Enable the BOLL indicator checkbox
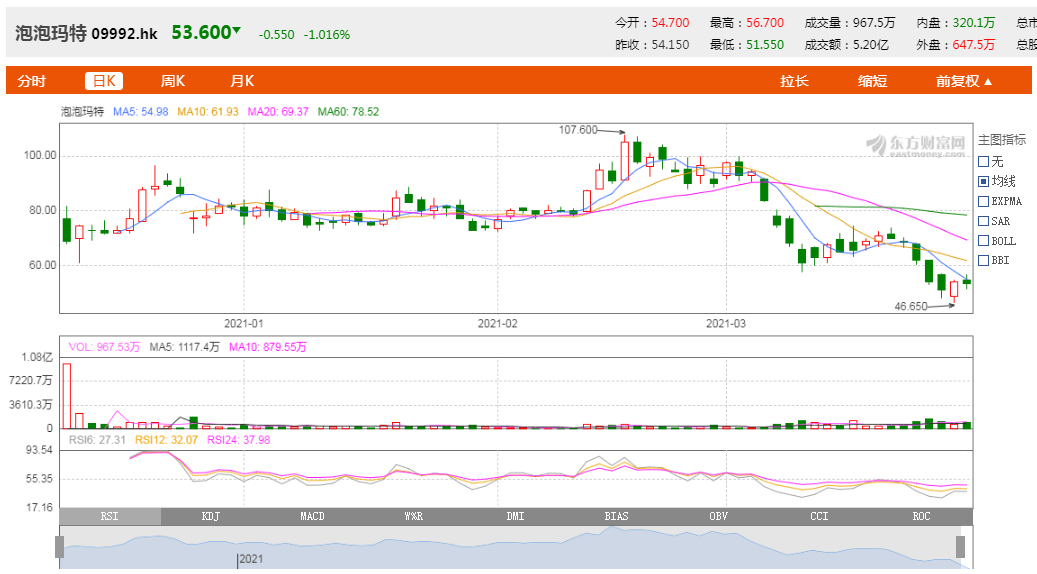The height and width of the screenshot is (574, 1037). click(983, 241)
